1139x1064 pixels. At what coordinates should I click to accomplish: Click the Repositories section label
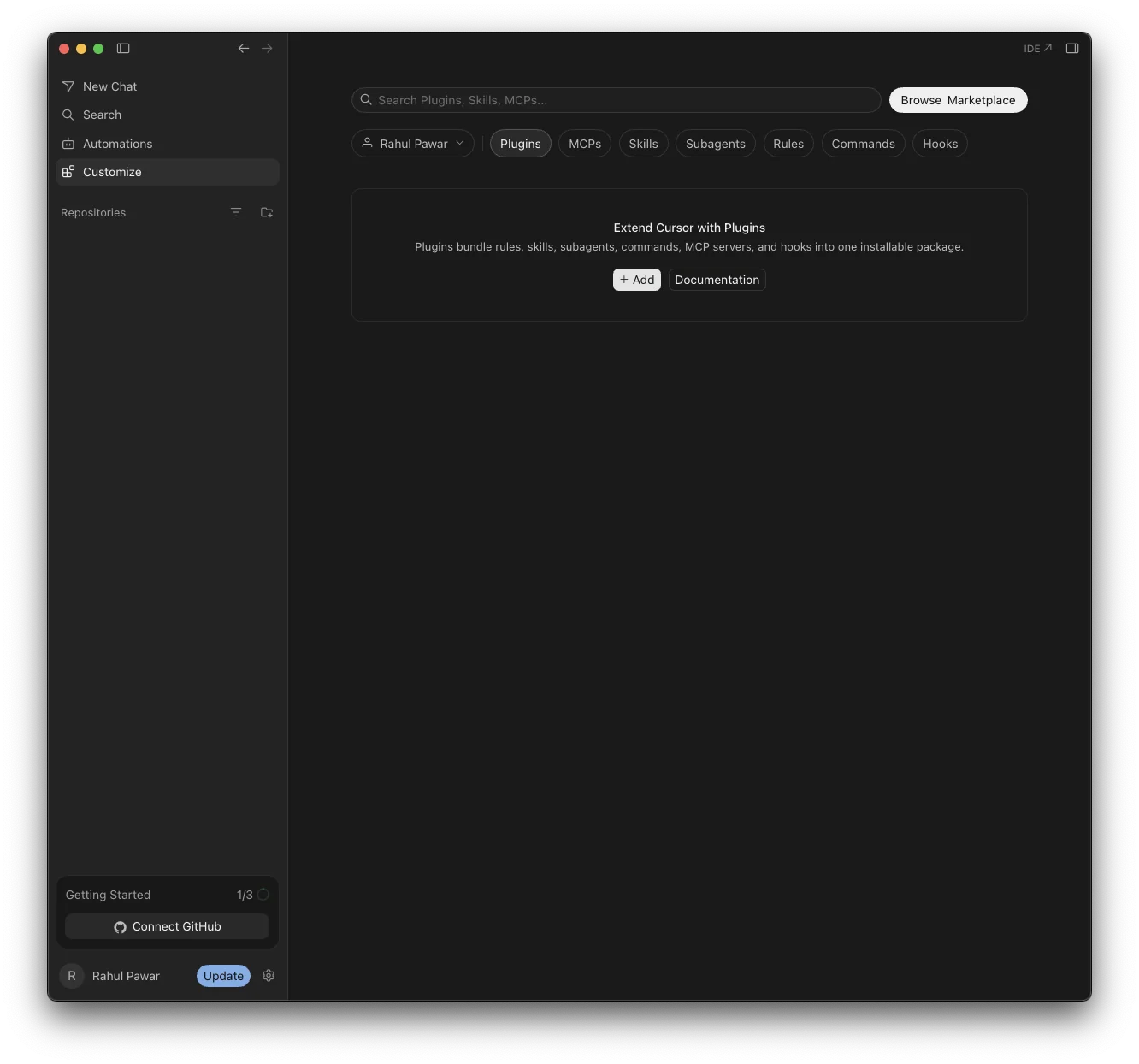pos(93,212)
